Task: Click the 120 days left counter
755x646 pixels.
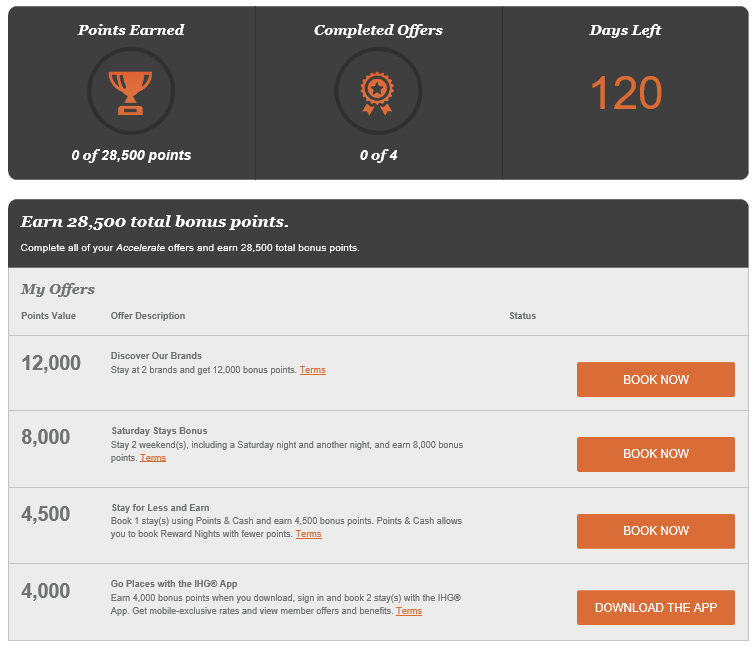Action: (x=625, y=94)
